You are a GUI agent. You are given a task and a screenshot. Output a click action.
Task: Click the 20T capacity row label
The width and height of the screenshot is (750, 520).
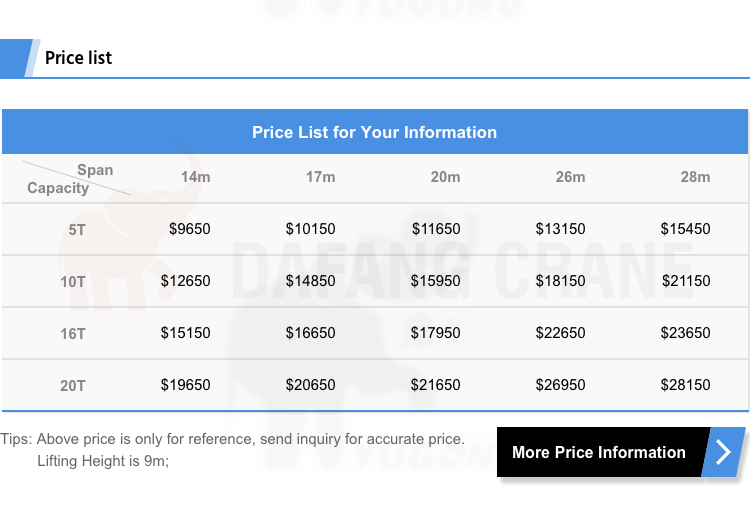73,386
